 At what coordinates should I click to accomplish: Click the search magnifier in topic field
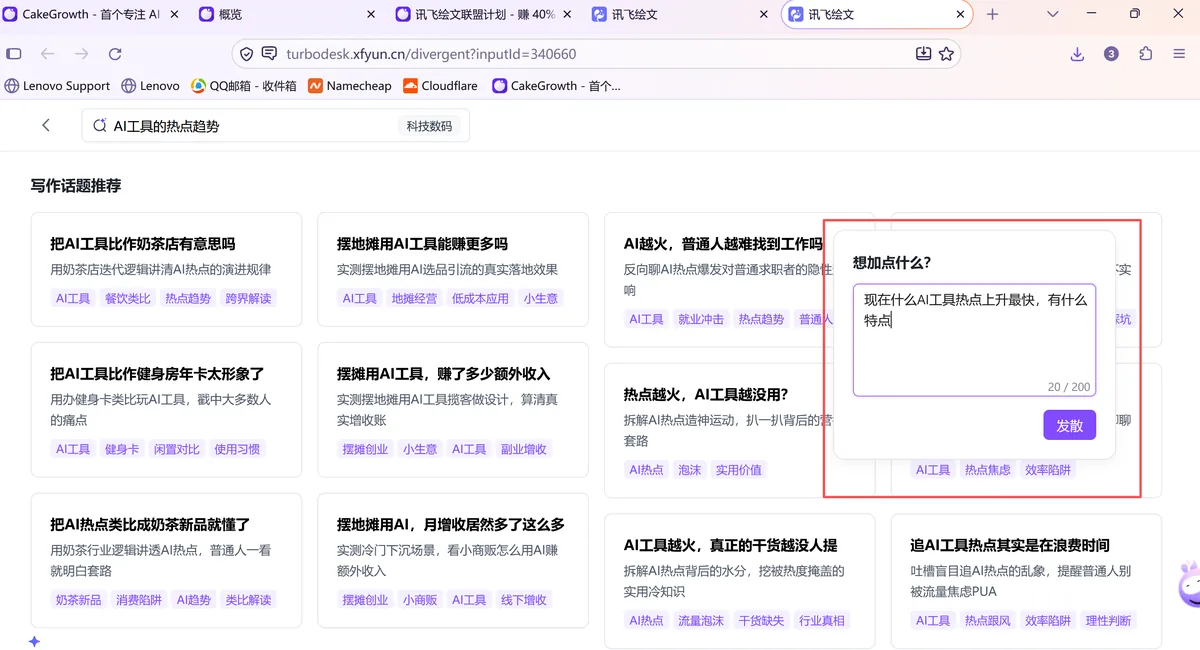[x=99, y=126]
